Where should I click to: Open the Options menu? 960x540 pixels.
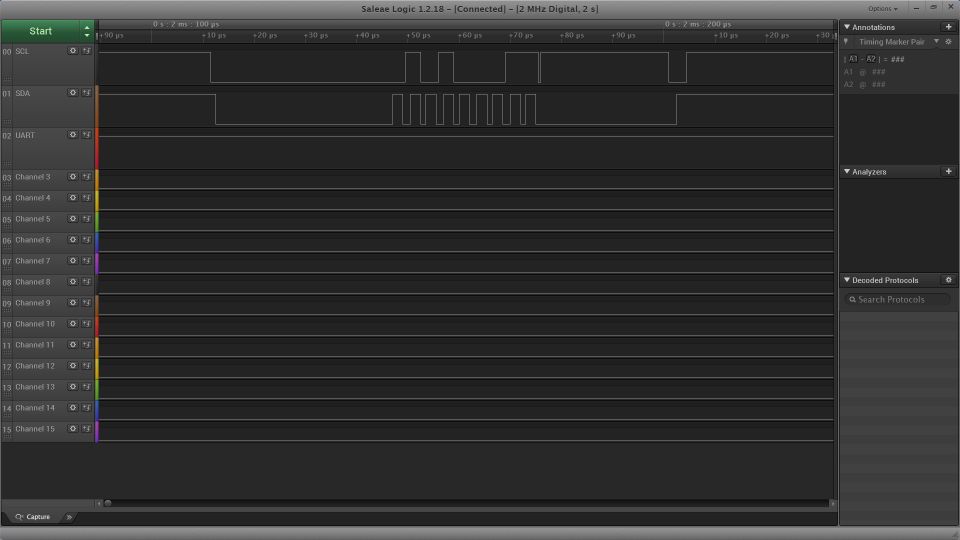click(881, 9)
